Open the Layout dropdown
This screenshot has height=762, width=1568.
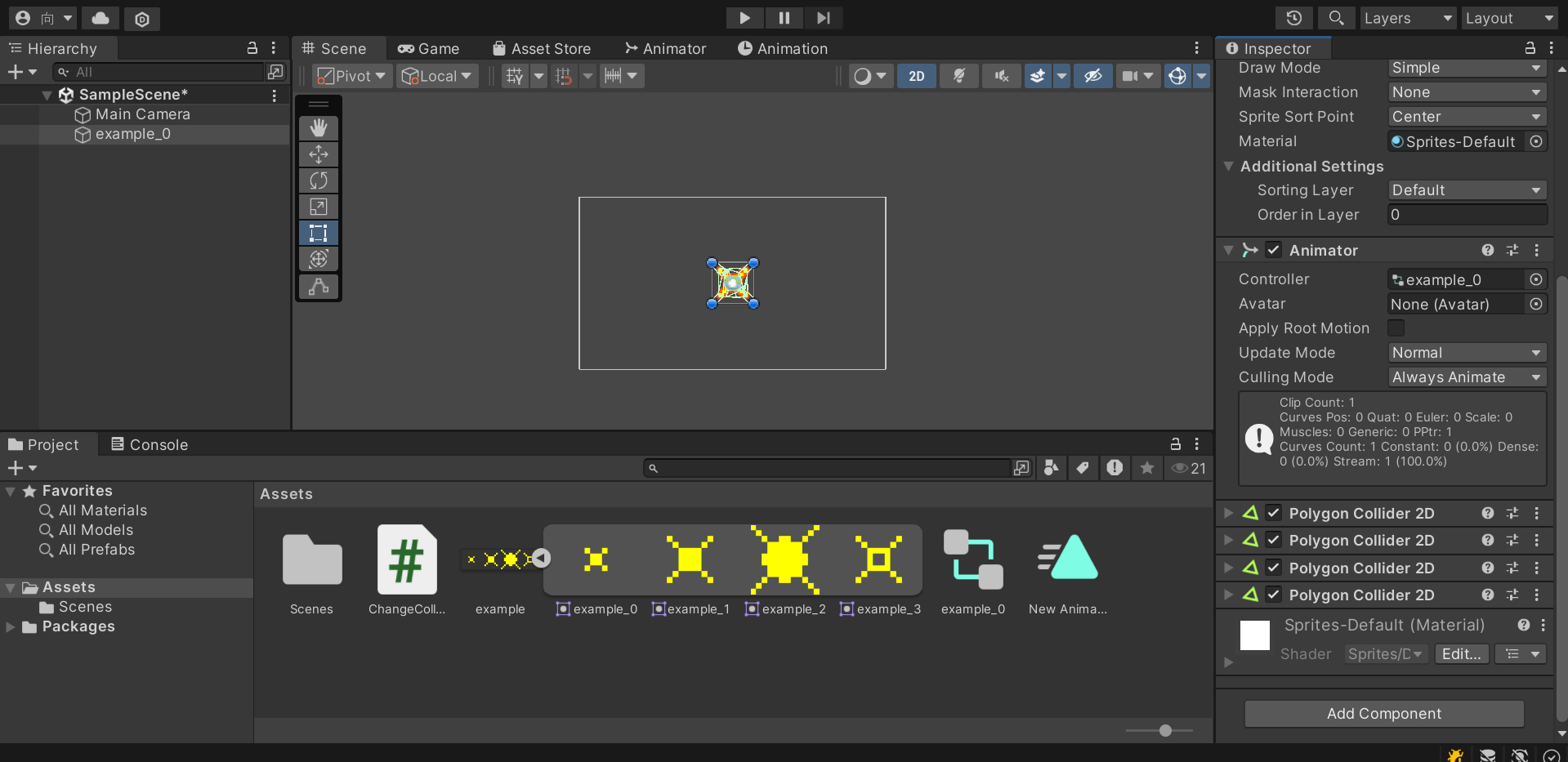(1509, 18)
